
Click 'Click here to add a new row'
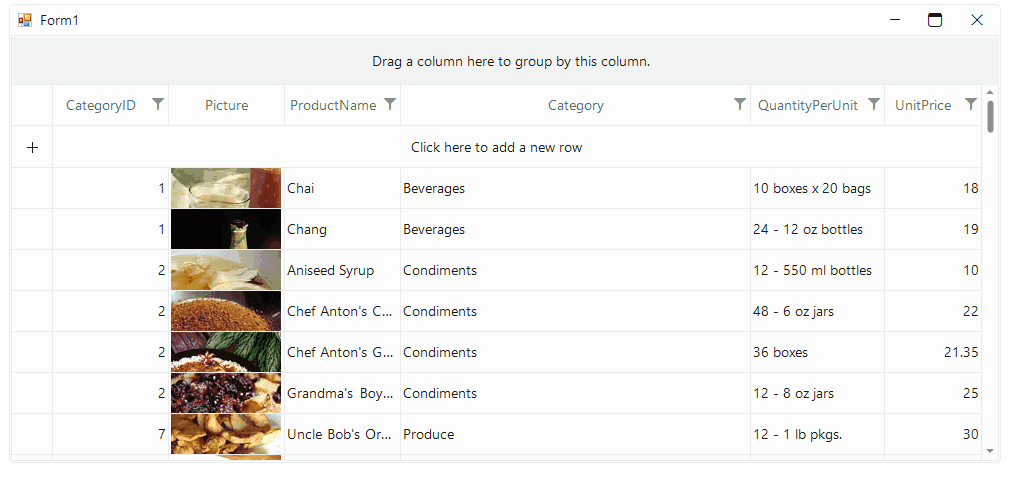click(x=497, y=147)
